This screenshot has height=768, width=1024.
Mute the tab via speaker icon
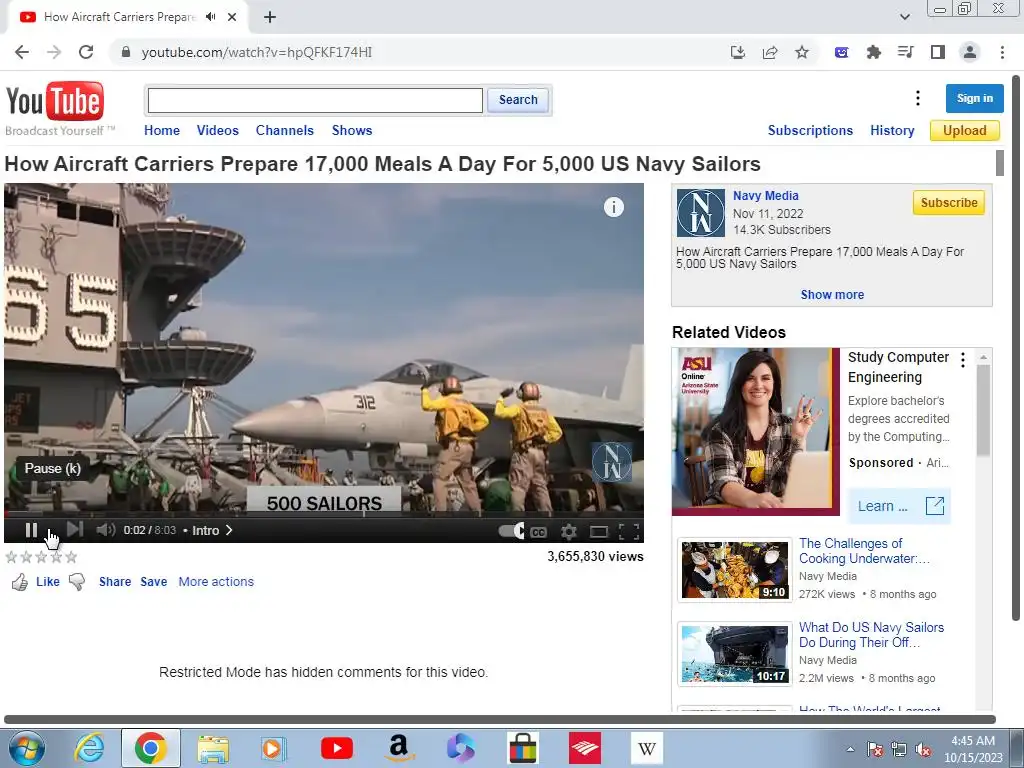pos(210,17)
